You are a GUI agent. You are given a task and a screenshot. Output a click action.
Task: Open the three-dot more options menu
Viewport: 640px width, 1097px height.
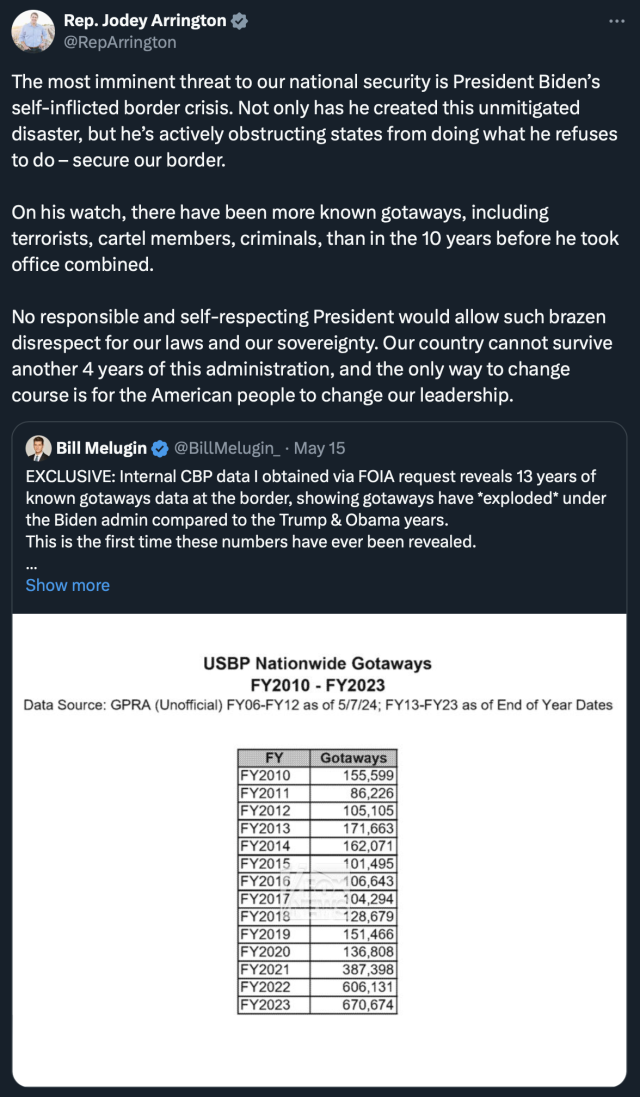616,21
